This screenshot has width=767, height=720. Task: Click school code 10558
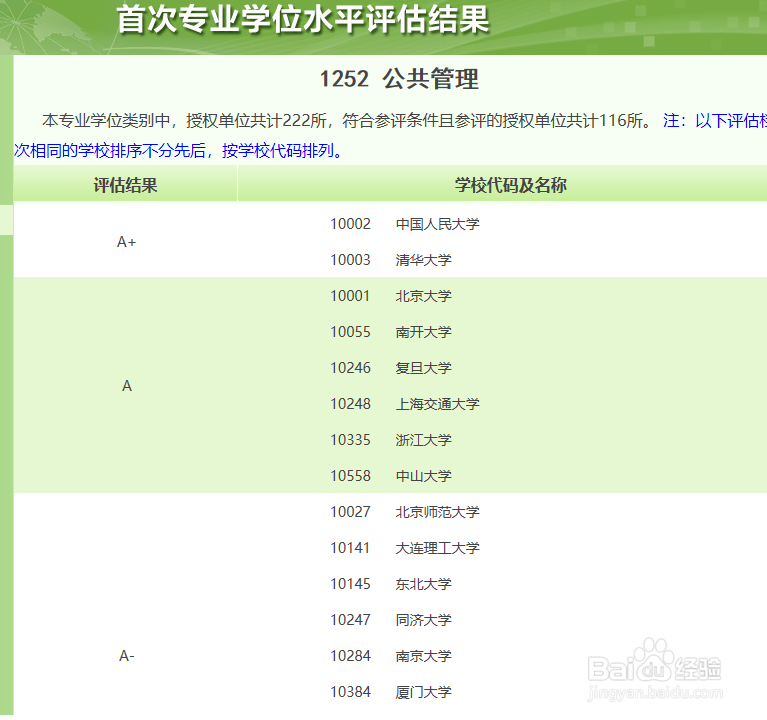coord(350,476)
